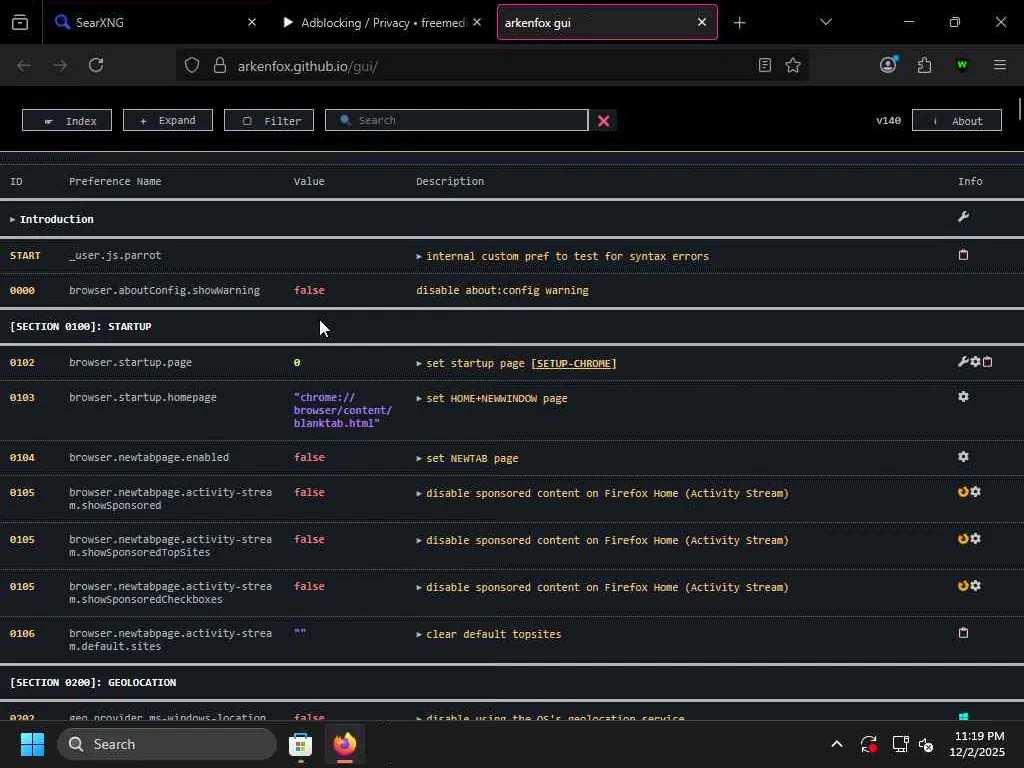Open the Windows Start menu
The image size is (1024, 768).
point(32,744)
